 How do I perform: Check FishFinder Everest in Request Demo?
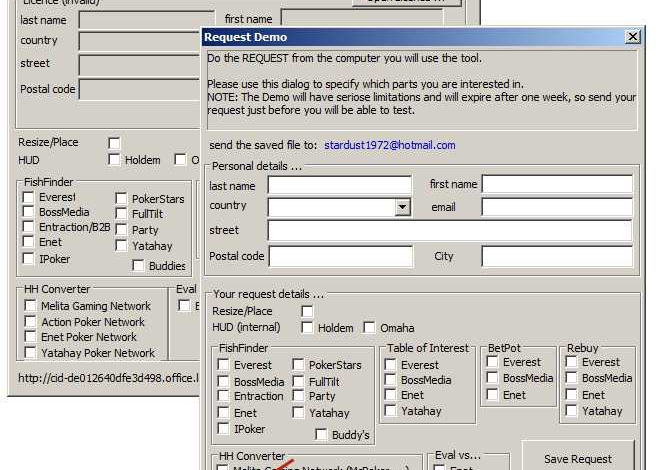tap(223, 364)
